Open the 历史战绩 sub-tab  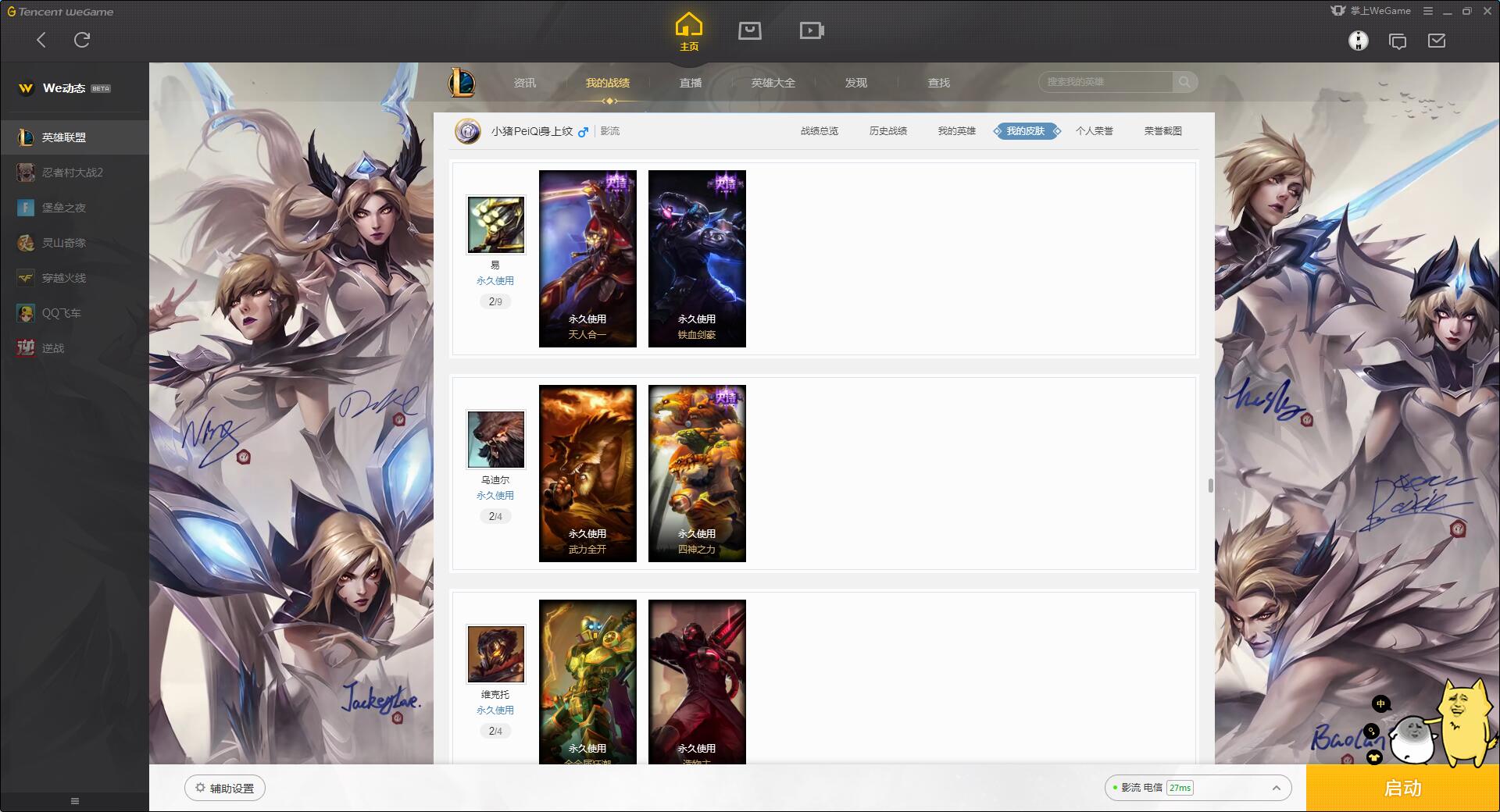[x=888, y=131]
